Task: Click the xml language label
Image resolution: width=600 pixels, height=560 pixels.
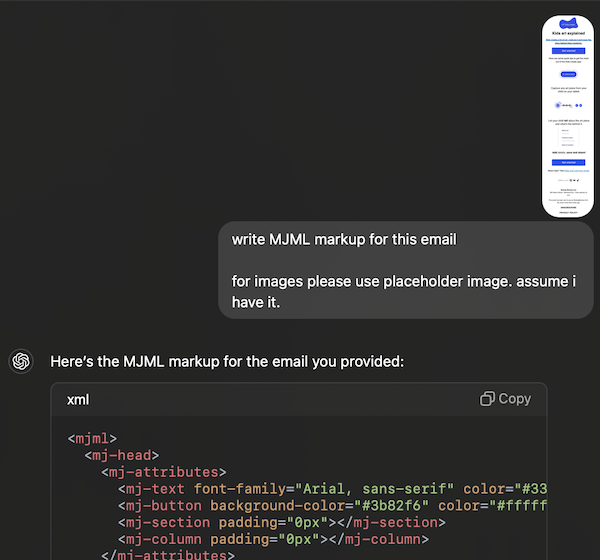Action: [x=78, y=399]
